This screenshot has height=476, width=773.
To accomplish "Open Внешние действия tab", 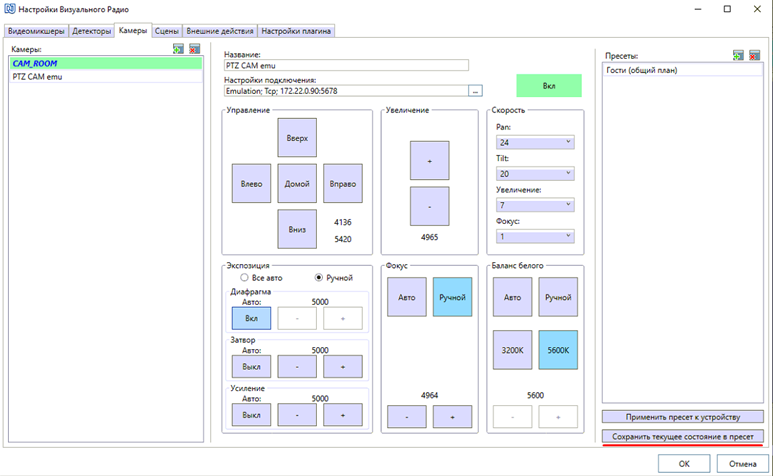I will click(220, 31).
